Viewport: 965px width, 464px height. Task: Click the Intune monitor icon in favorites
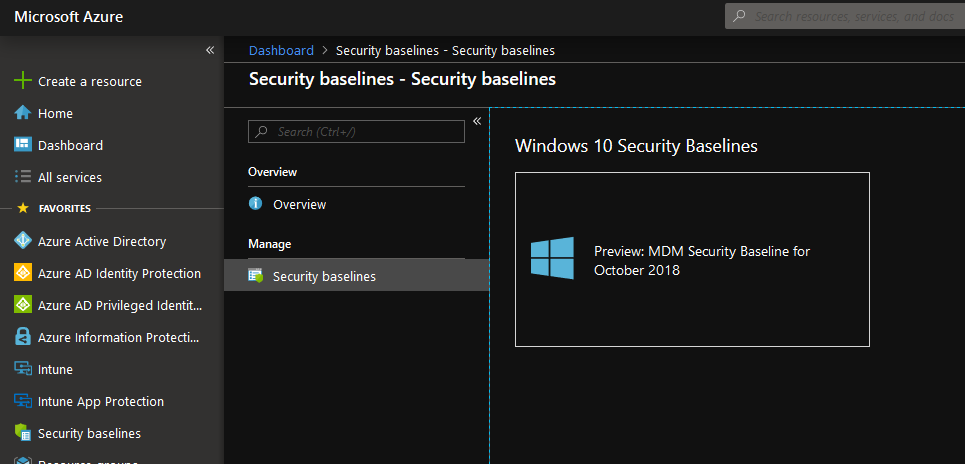(23, 369)
